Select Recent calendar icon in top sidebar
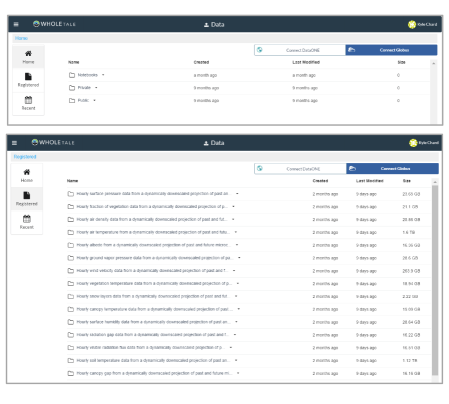The height and width of the screenshot is (404, 449). pyautogui.click(x=28, y=100)
